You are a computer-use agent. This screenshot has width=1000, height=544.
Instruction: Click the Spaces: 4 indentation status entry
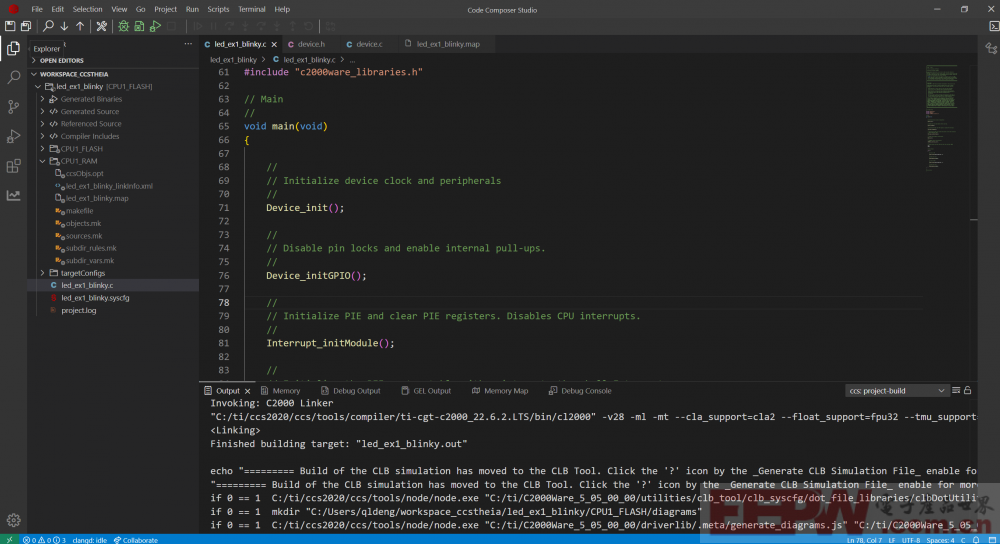coord(940,540)
